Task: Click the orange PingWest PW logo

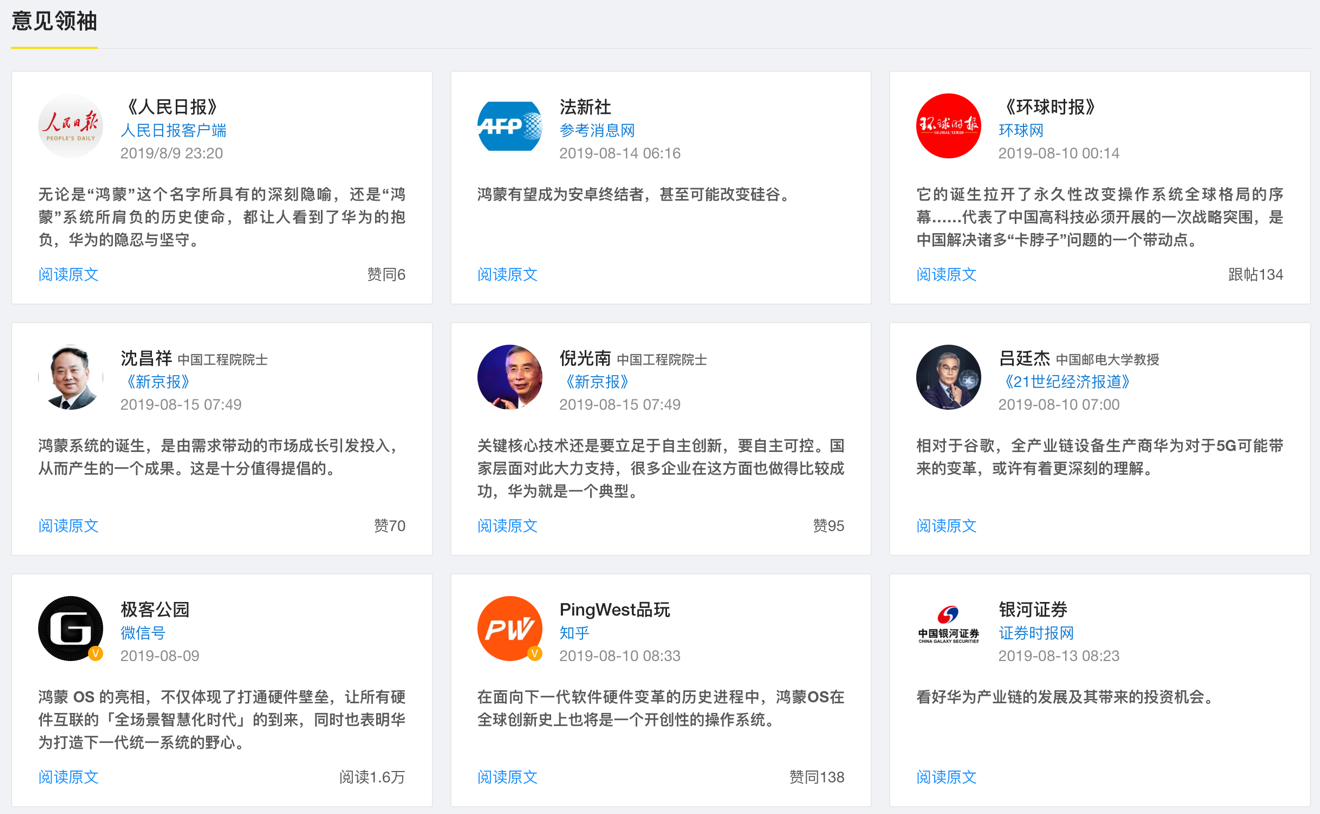Action: click(x=510, y=628)
